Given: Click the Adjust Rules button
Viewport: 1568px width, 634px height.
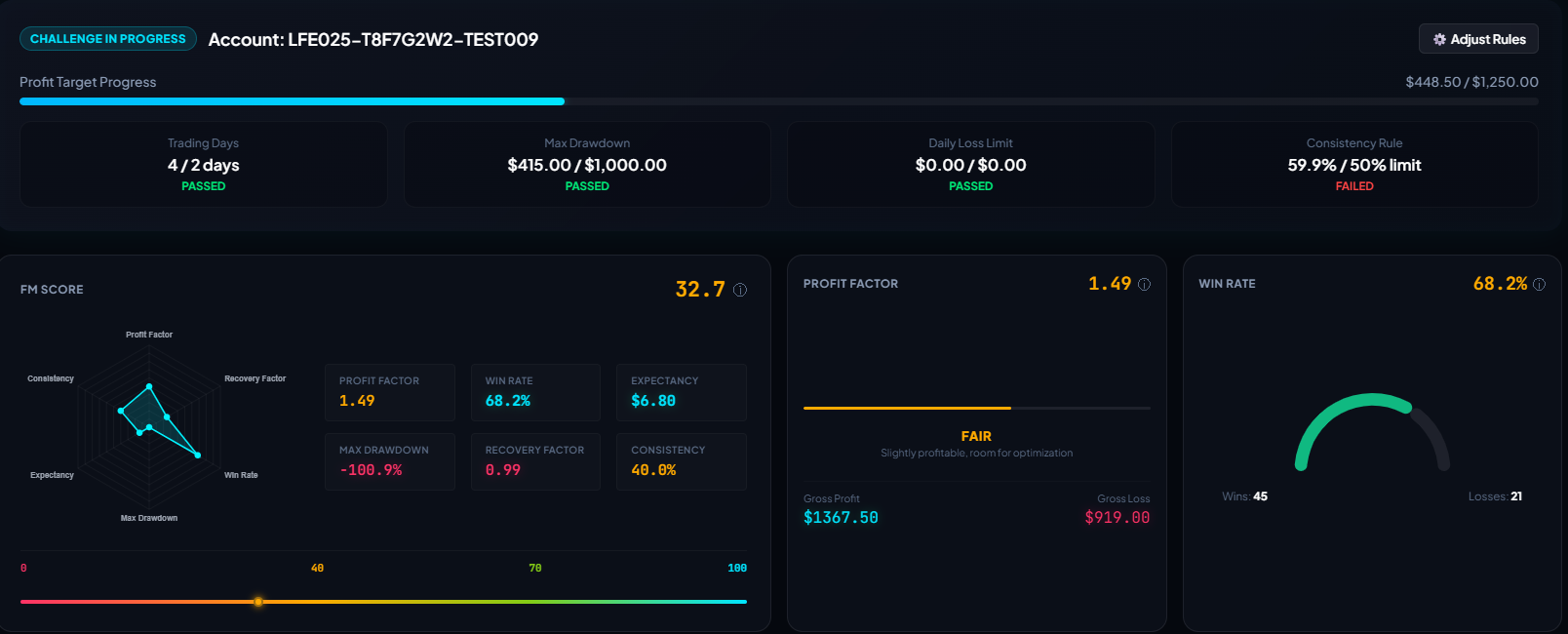Looking at the screenshot, I should pyautogui.click(x=1478, y=39).
